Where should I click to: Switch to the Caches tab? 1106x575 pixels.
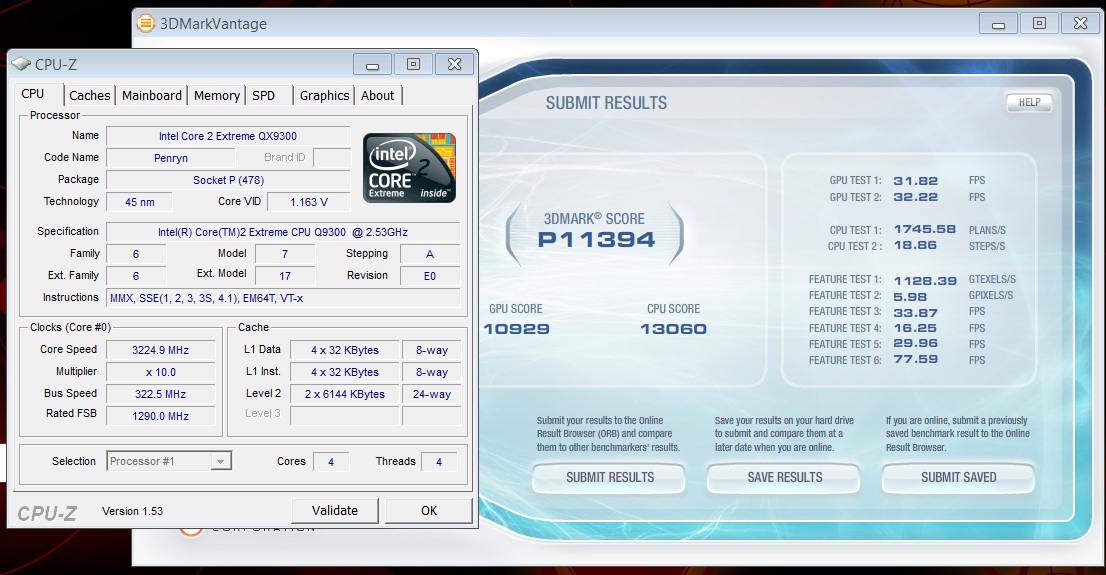[90, 96]
